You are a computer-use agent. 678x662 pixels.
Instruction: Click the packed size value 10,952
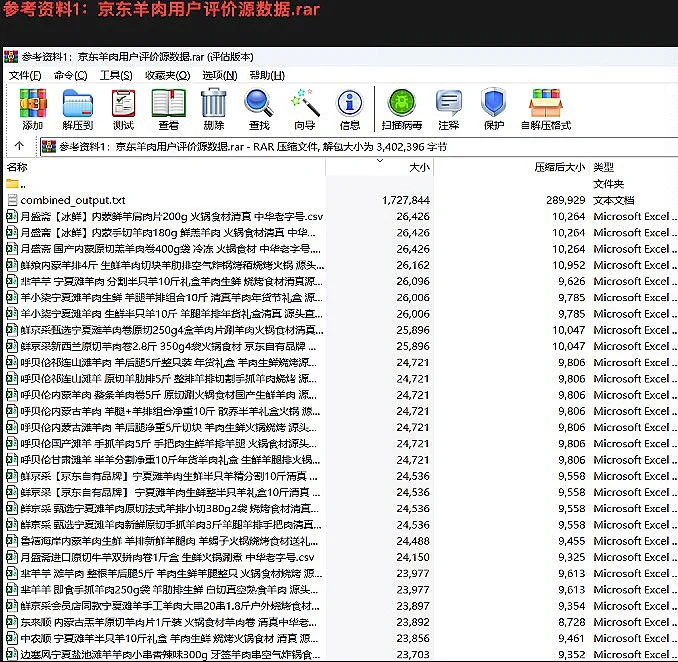point(569,265)
